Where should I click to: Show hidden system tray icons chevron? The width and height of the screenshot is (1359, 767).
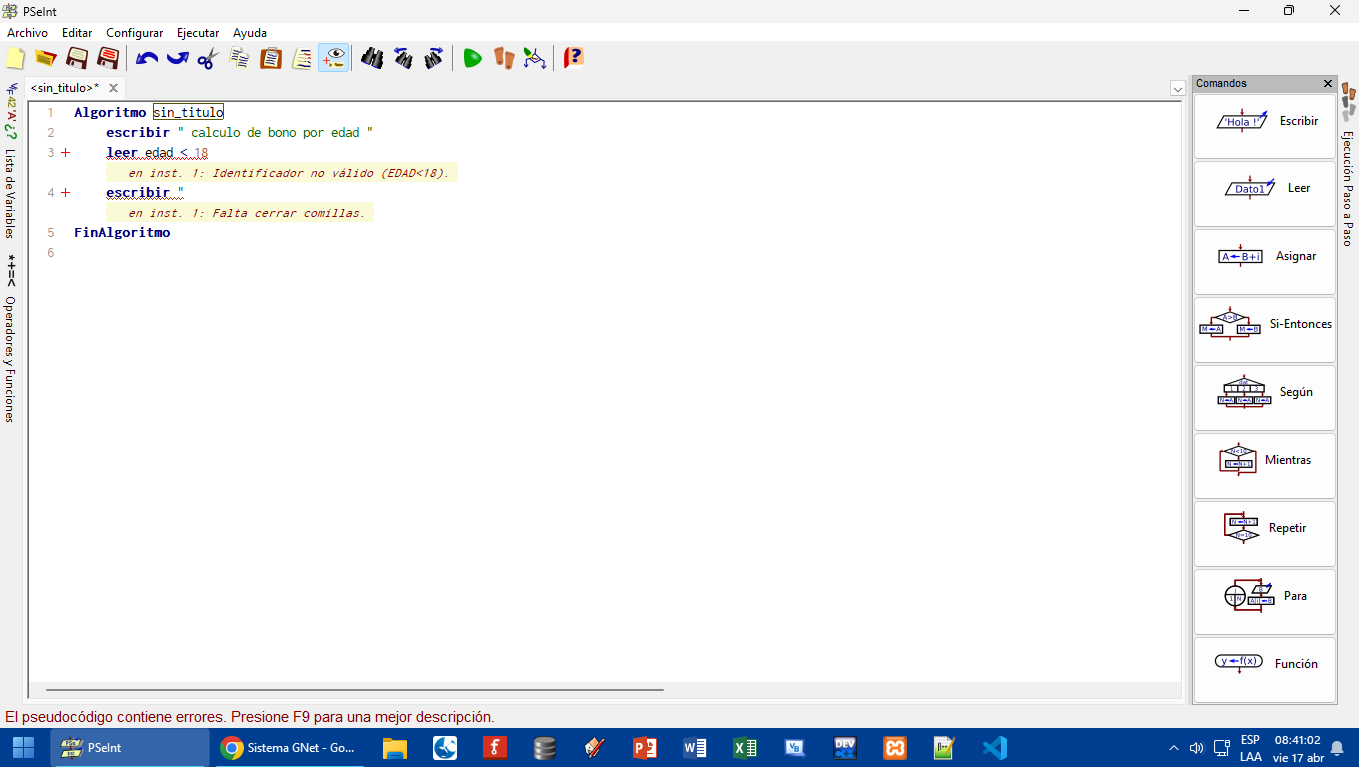pyautogui.click(x=1173, y=748)
